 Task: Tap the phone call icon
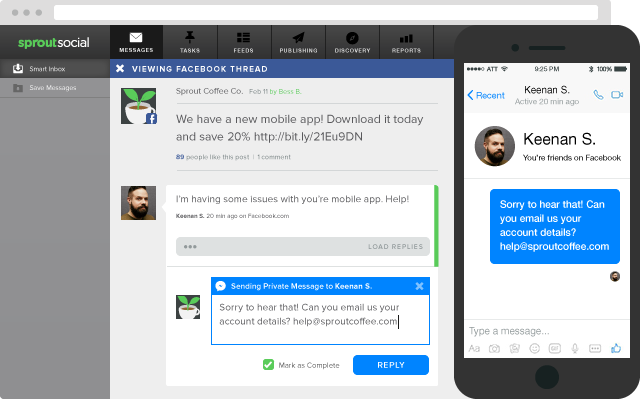point(598,95)
